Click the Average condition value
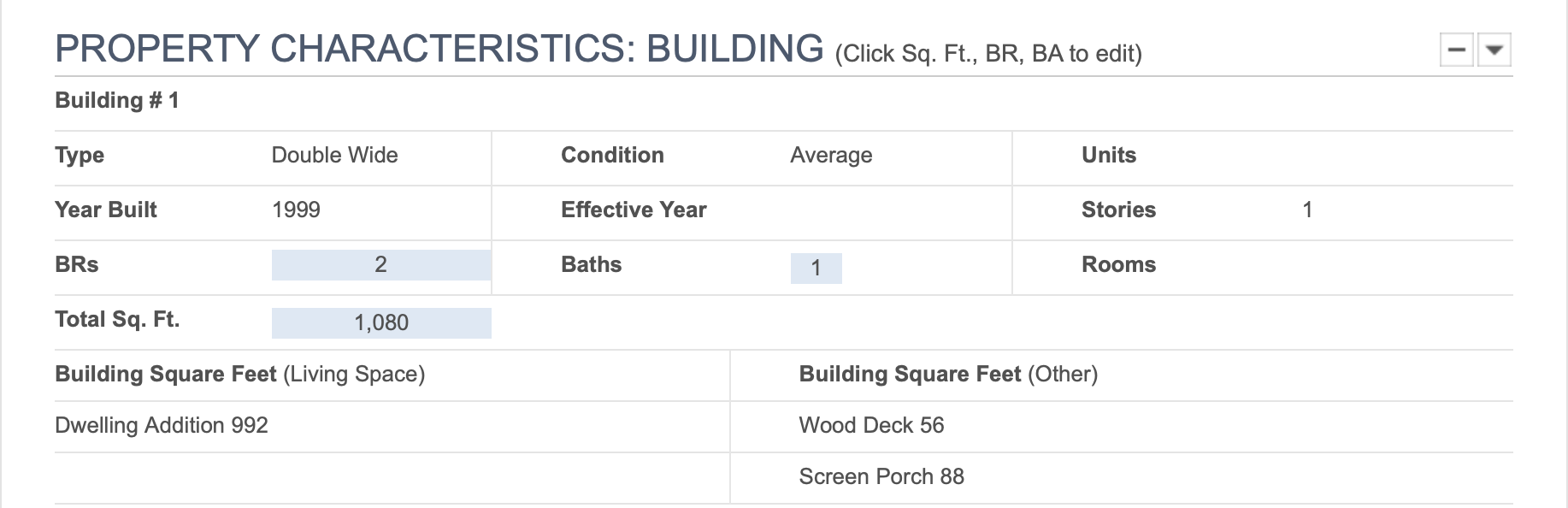The height and width of the screenshot is (508, 1568). pos(831,156)
